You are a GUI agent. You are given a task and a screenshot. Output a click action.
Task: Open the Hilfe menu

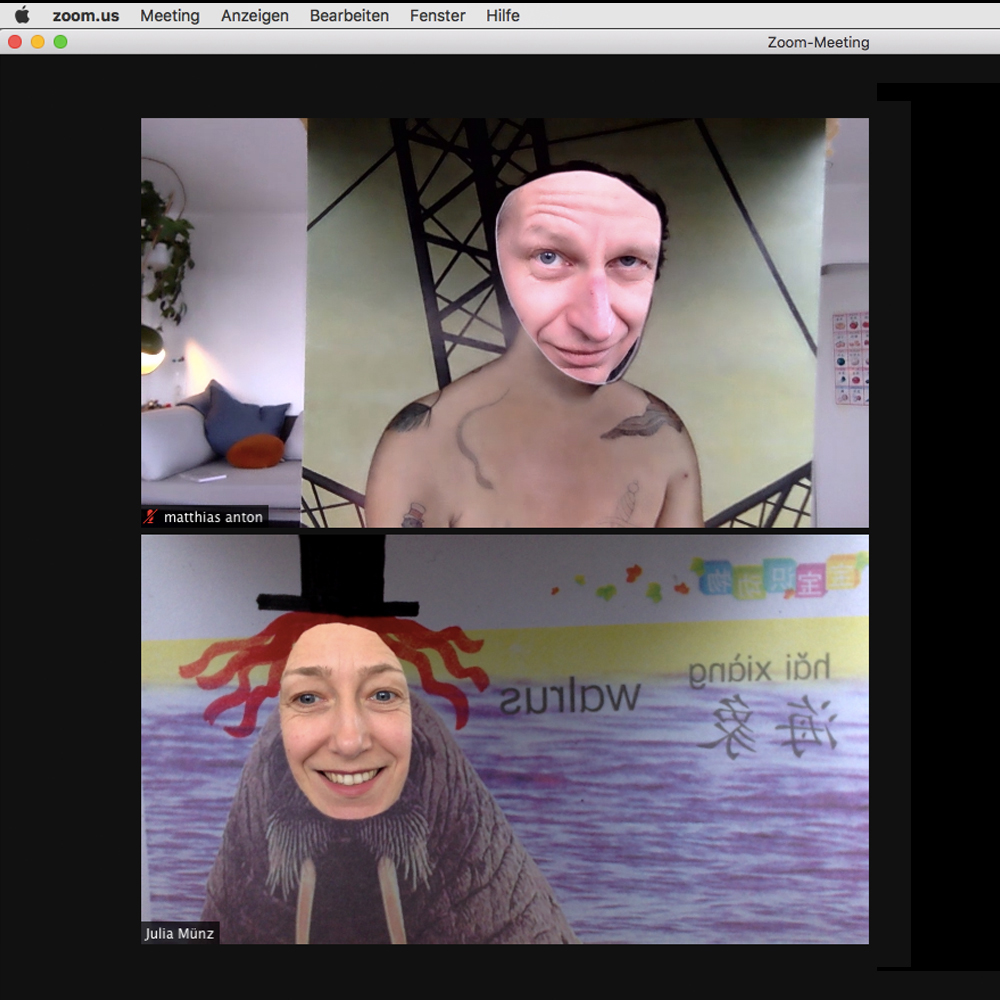[x=503, y=16]
